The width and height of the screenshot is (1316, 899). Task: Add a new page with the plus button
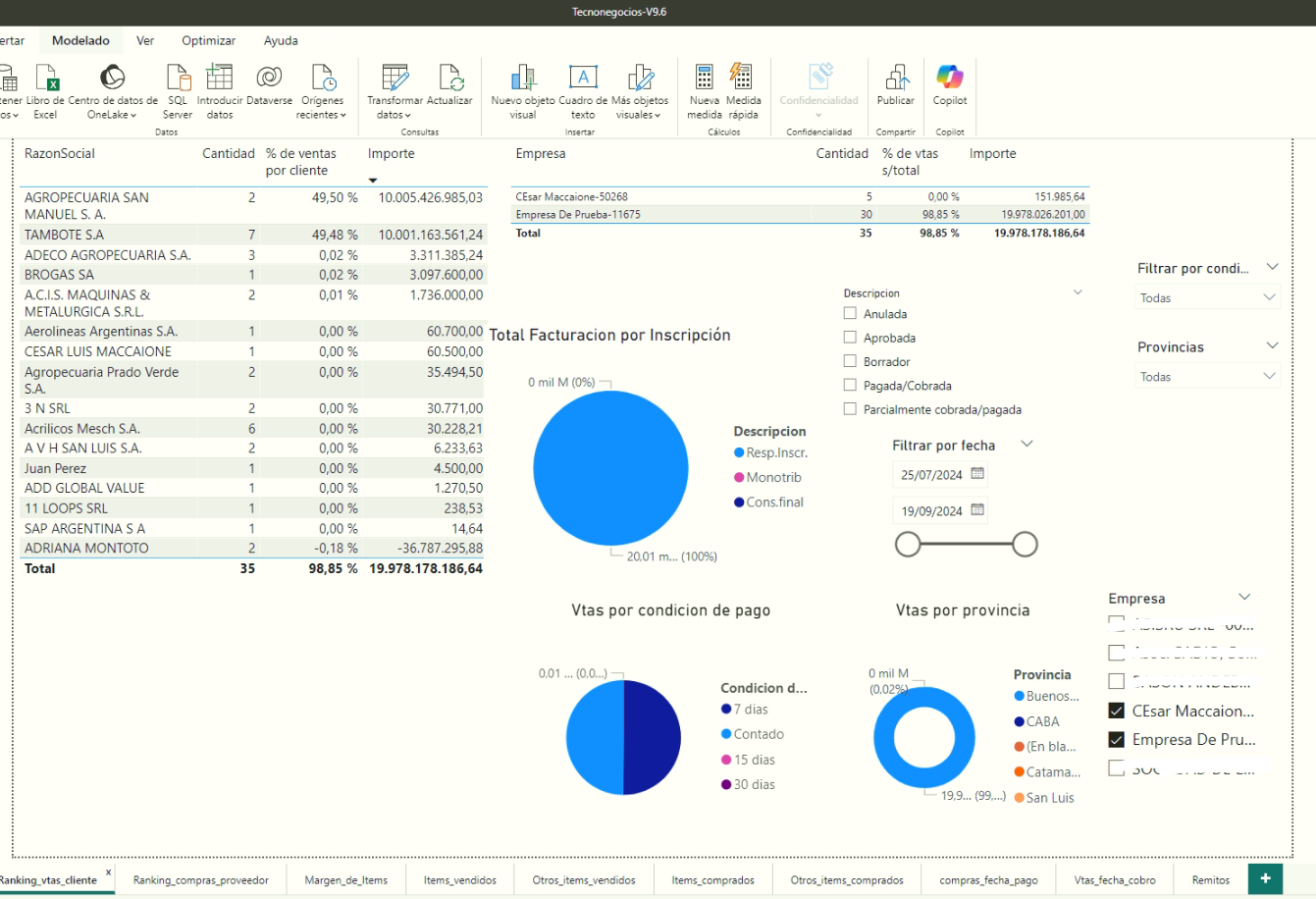(1265, 878)
